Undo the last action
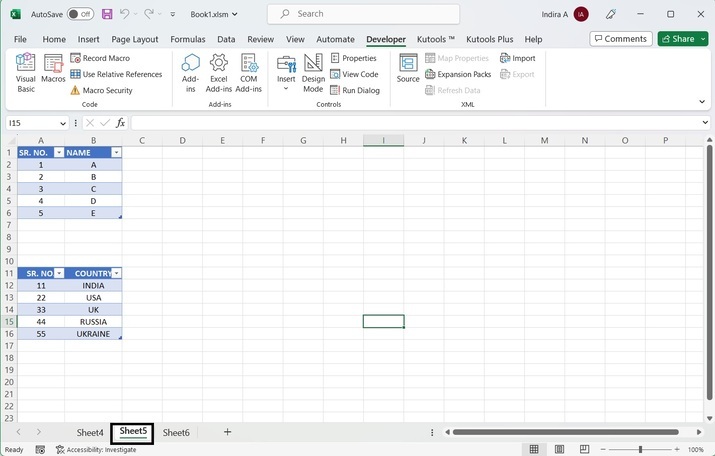 [124, 14]
